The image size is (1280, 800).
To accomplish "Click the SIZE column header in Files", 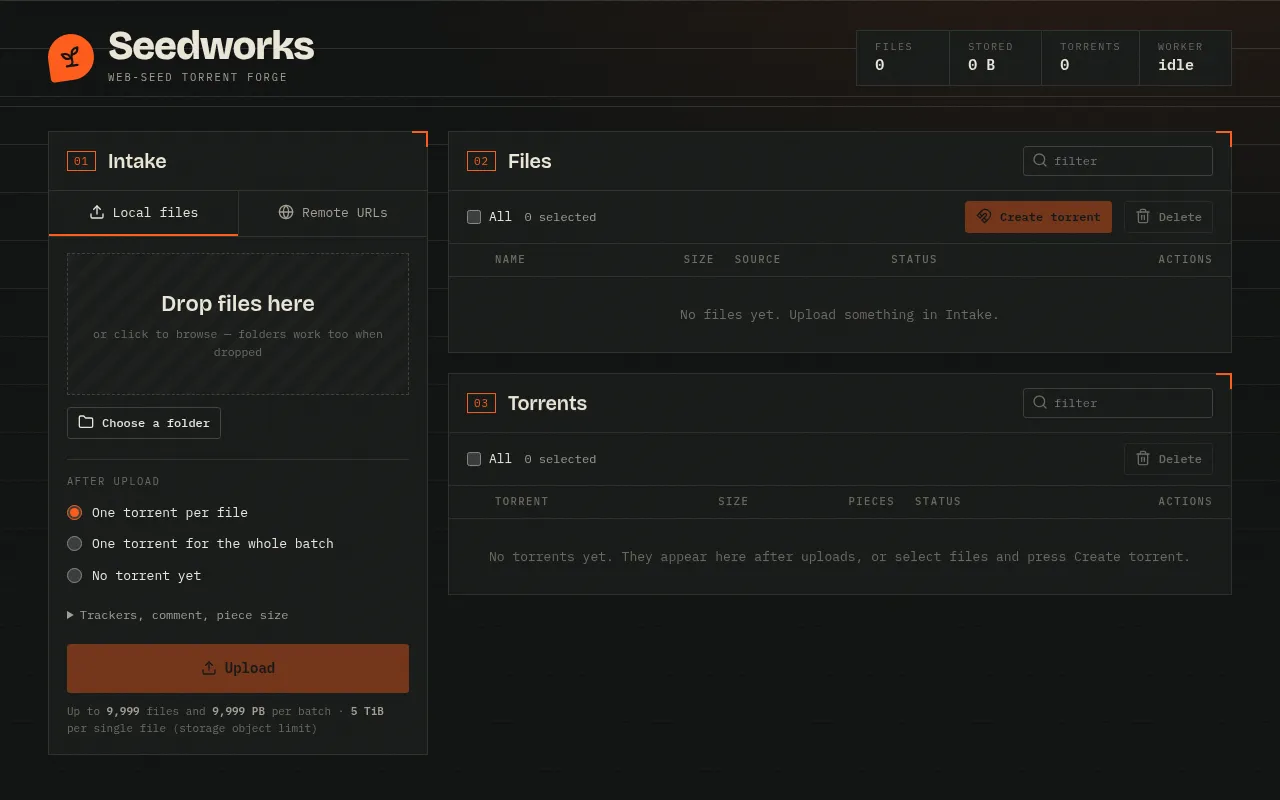I will 699,259.
